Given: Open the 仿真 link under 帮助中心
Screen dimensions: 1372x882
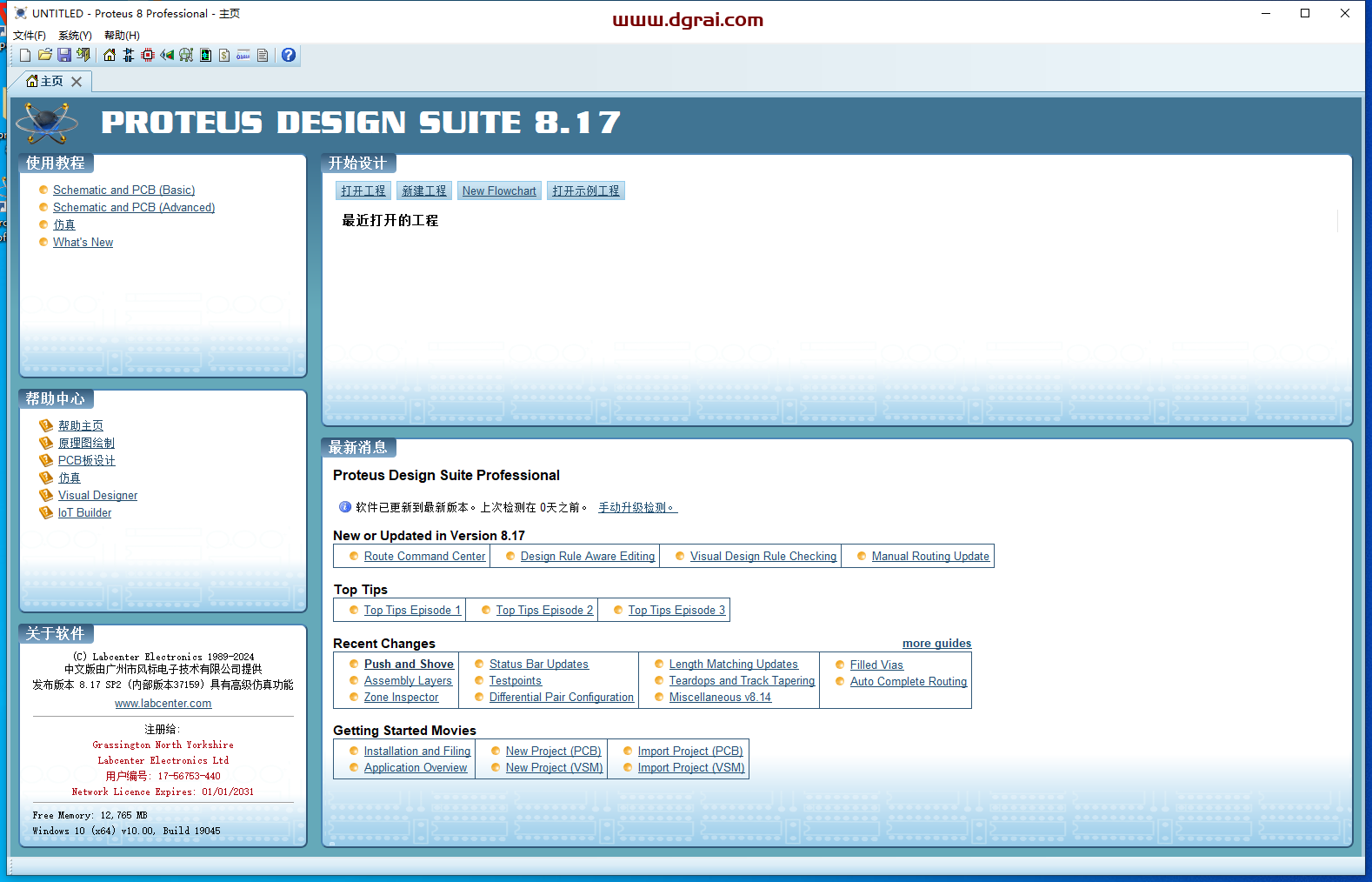Looking at the screenshot, I should tap(70, 478).
